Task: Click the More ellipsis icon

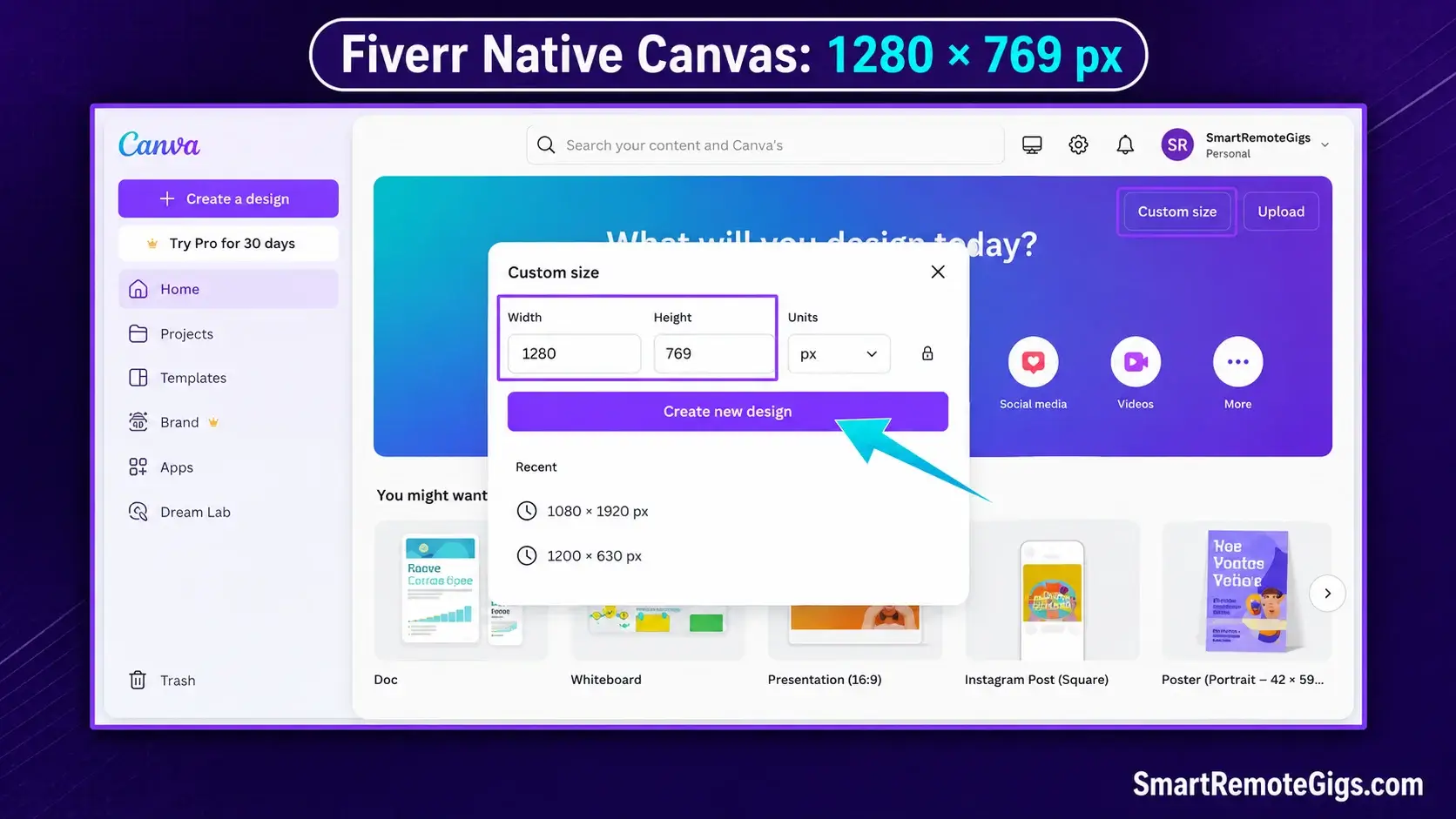Action: click(x=1238, y=361)
